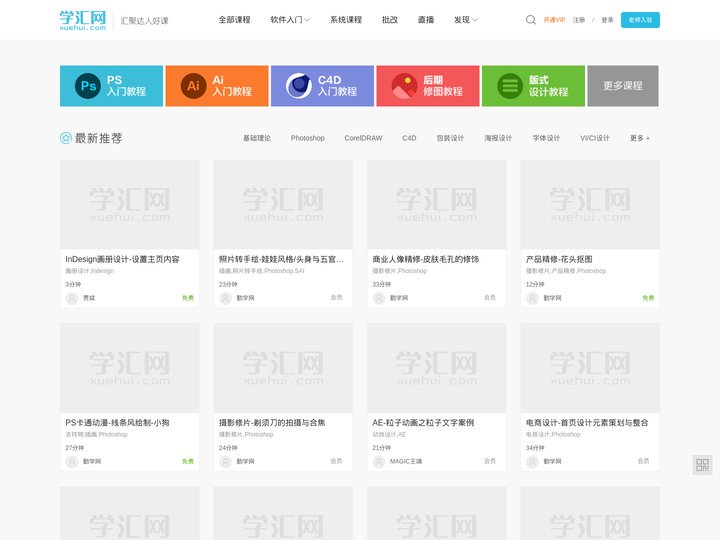720x540 pixels.
Task: Click title AE-粒子动画之粒子文字案例
Action: (423, 423)
